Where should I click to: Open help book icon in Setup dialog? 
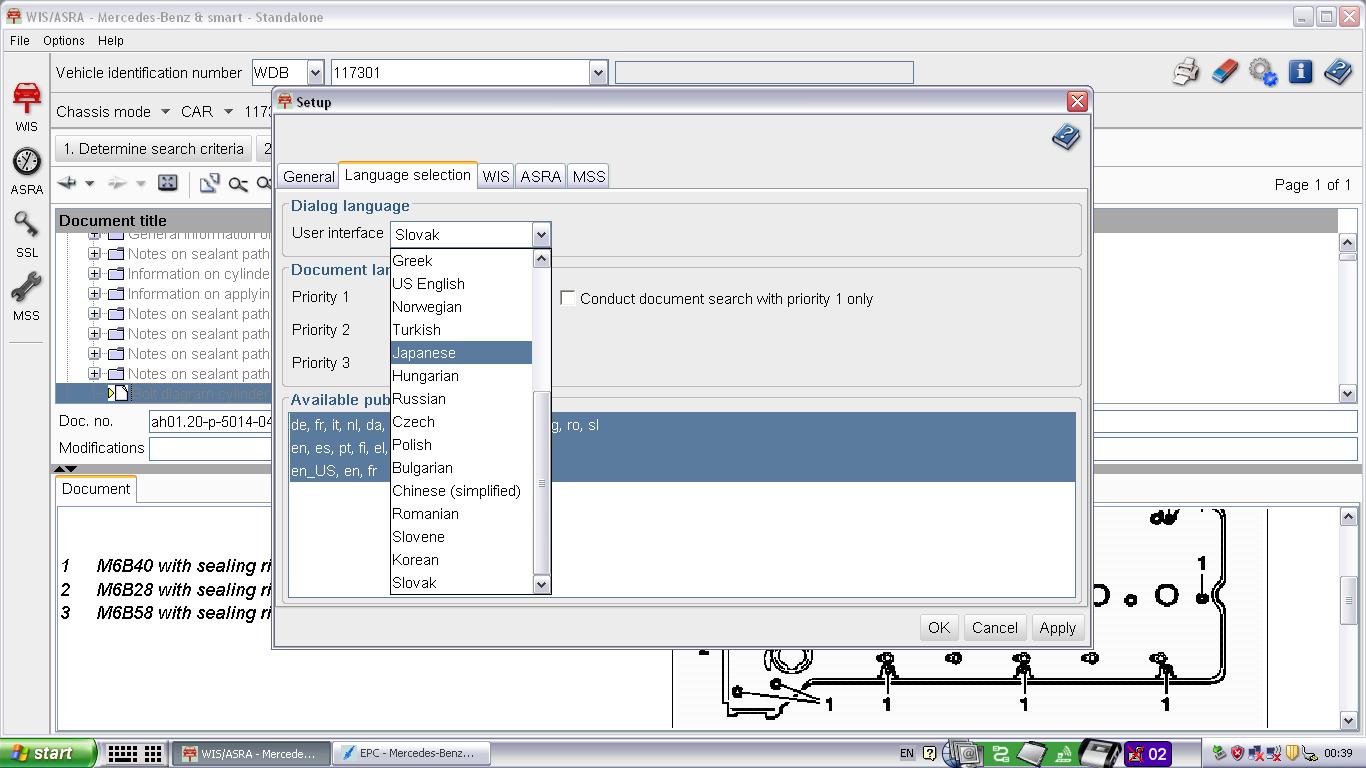pyautogui.click(x=1065, y=137)
